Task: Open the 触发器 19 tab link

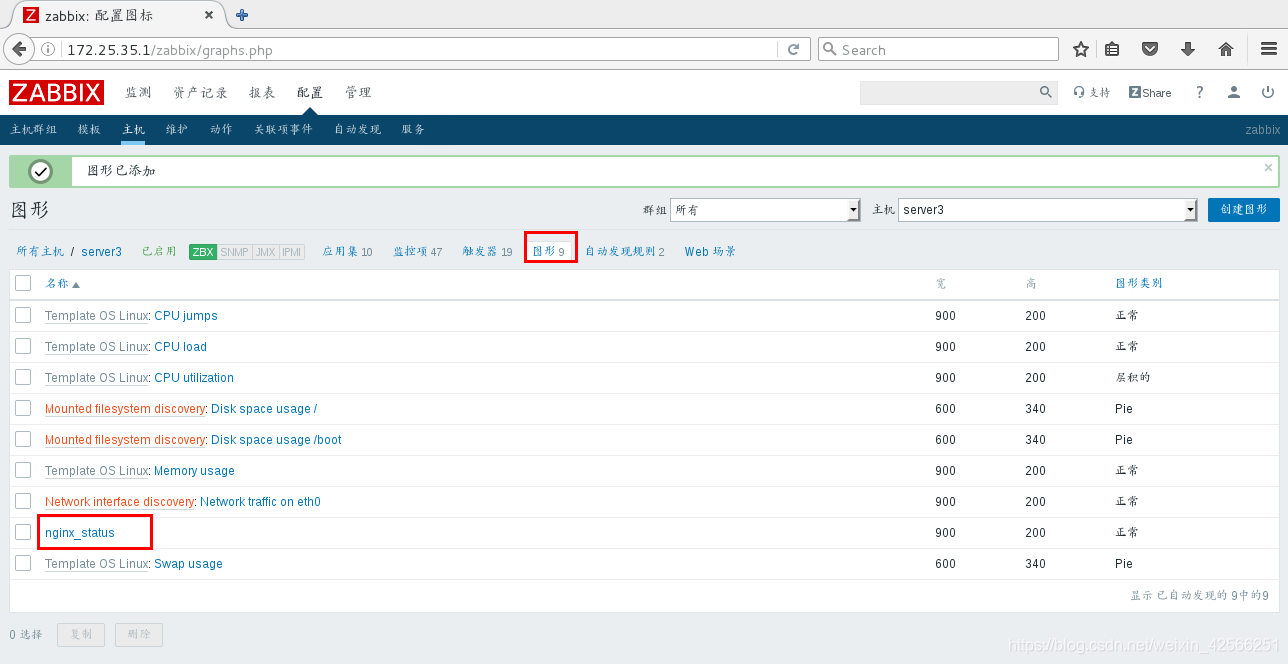Action: 487,252
